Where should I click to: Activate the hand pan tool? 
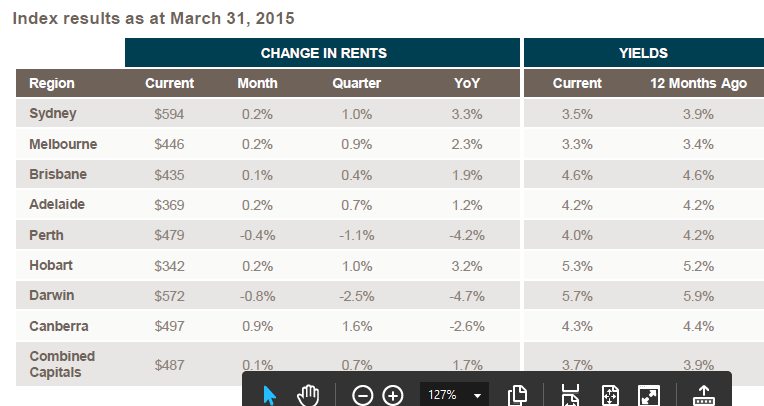point(308,394)
